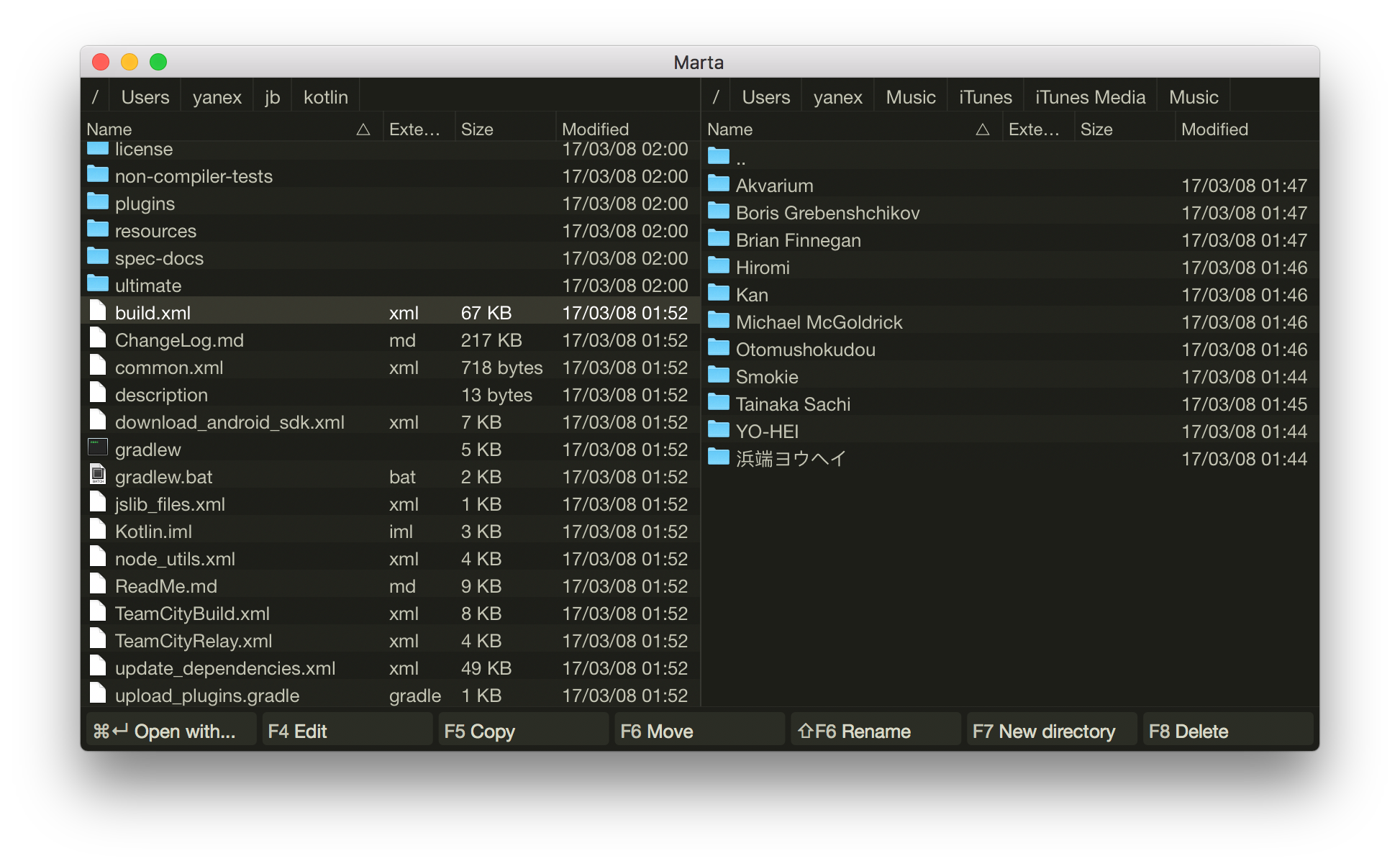Image resolution: width=1400 pixels, height=866 pixels.
Task: Click the gradlew terminal file icon
Action: pos(98,447)
